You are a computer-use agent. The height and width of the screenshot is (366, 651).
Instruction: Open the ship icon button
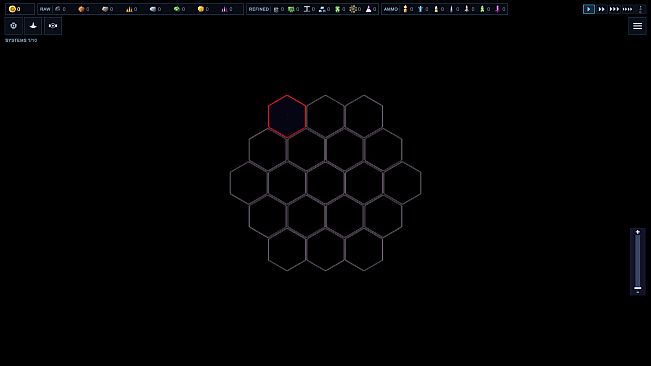33,26
